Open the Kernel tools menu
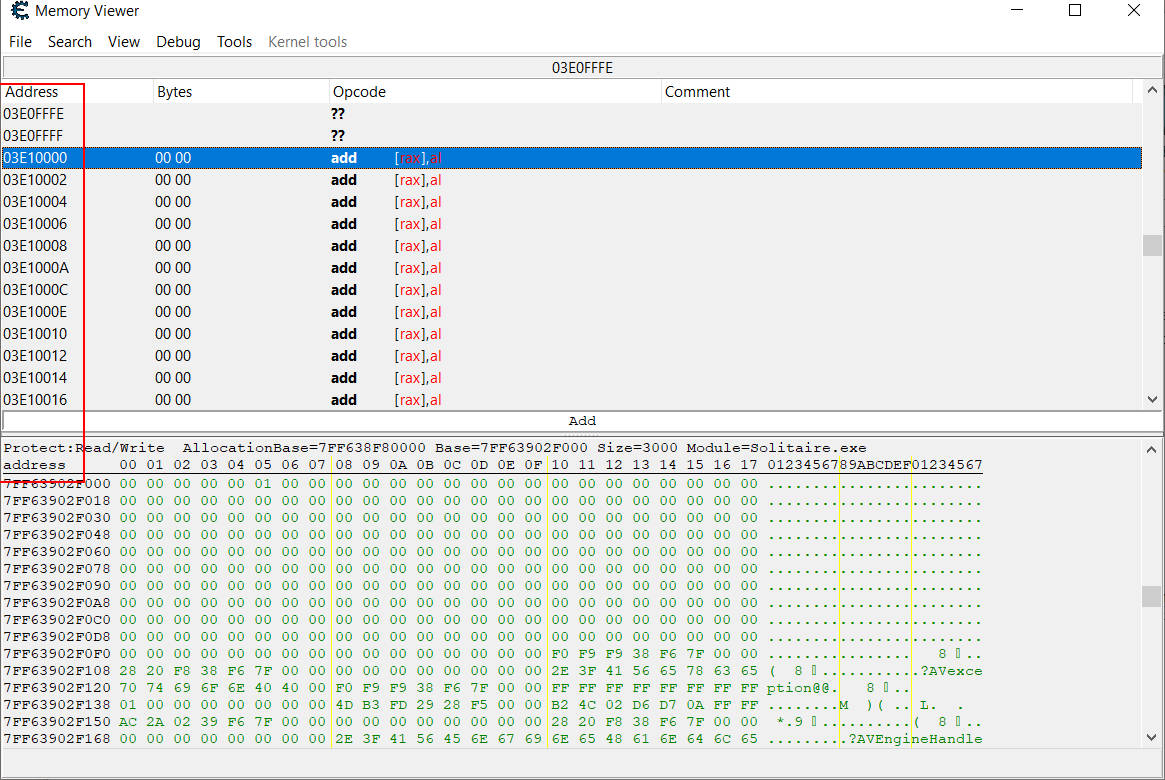Image resolution: width=1165 pixels, height=780 pixels. (x=307, y=42)
